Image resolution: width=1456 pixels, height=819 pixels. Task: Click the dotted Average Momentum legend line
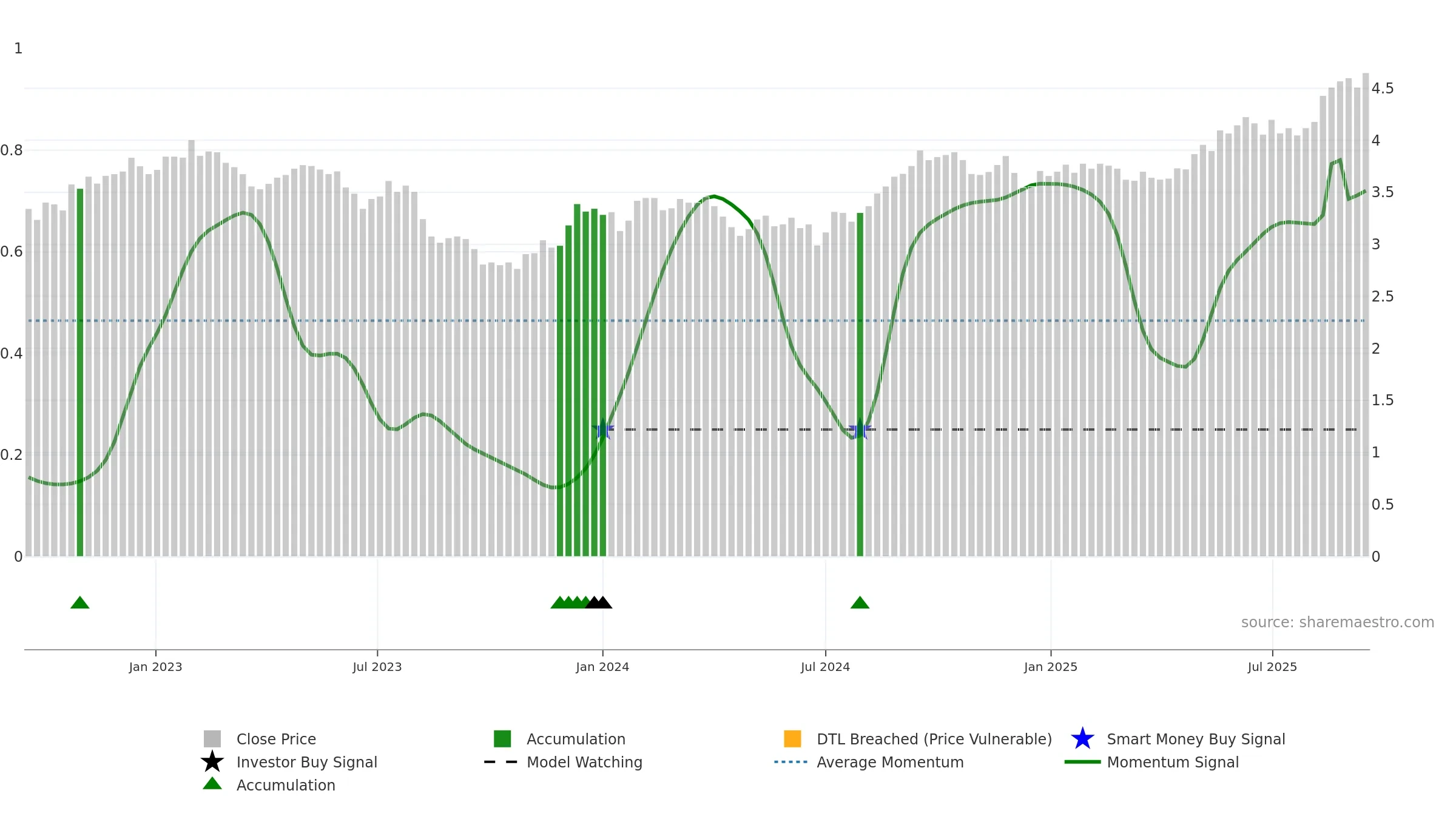tap(791, 762)
